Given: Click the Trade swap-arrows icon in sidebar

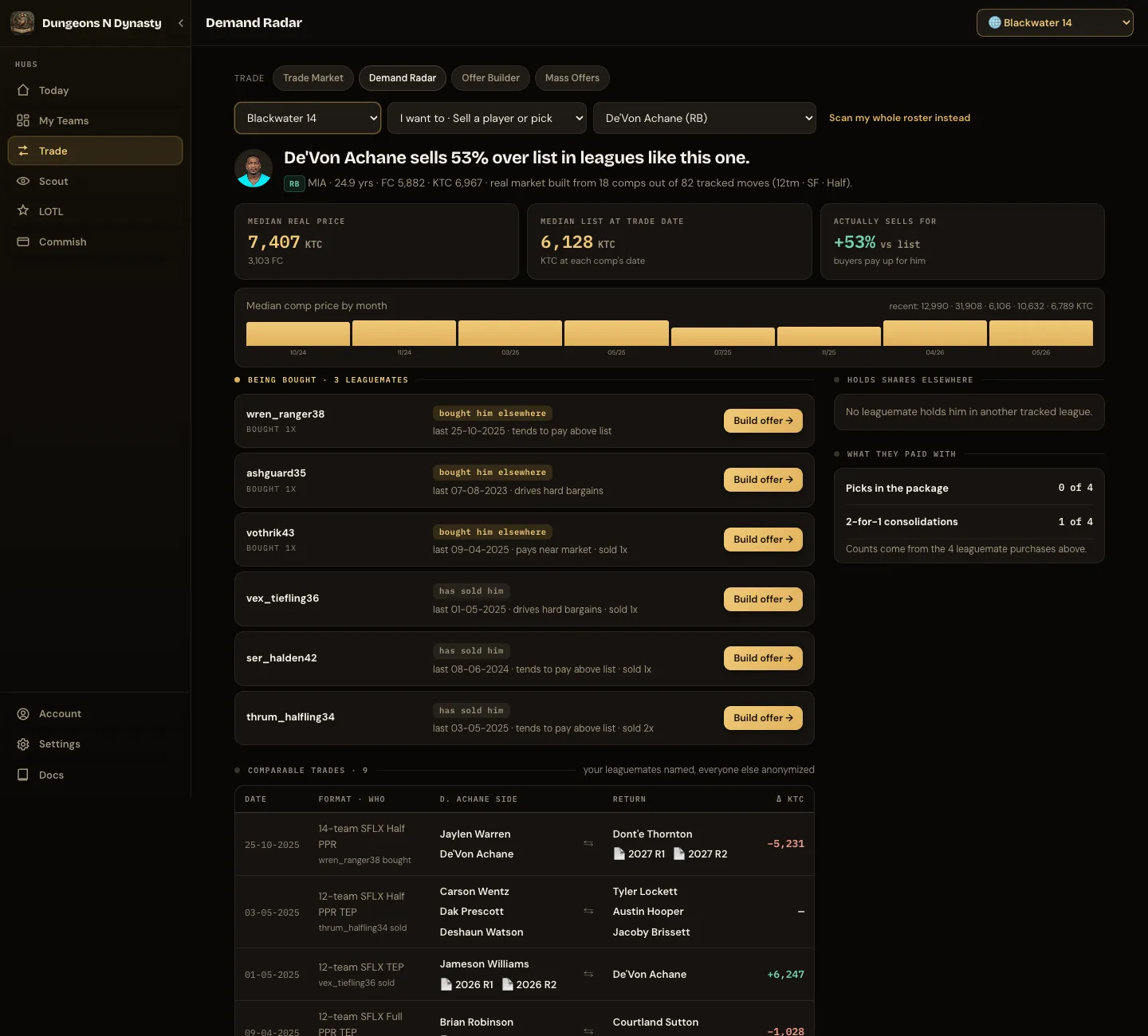Looking at the screenshot, I should tap(23, 151).
